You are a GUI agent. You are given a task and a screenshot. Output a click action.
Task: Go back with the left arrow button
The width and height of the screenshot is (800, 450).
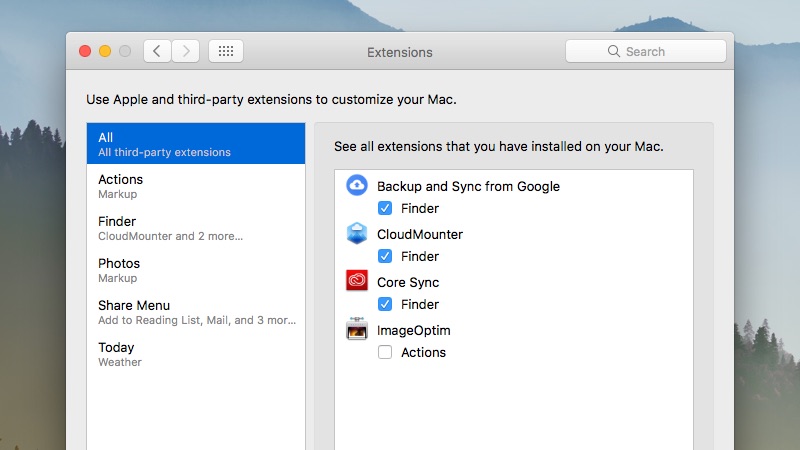[x=157, y=51]
